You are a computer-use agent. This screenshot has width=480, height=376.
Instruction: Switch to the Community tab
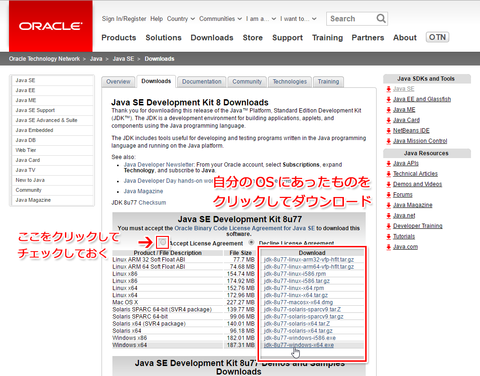(x=247, y=82)
